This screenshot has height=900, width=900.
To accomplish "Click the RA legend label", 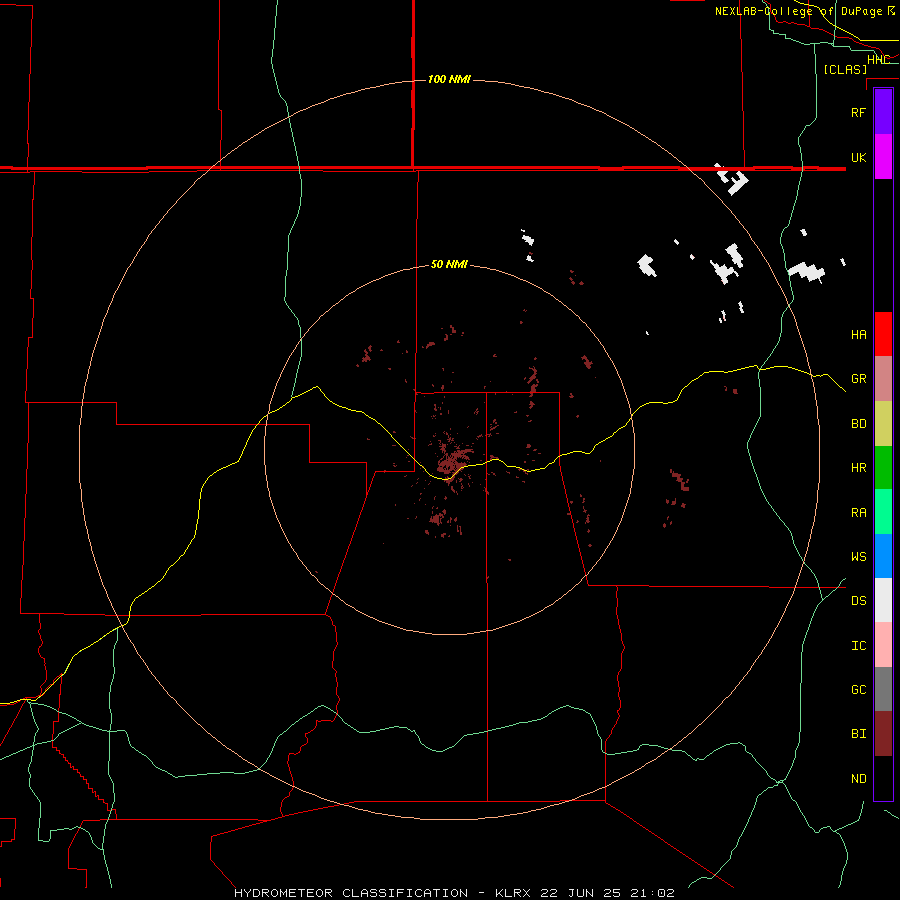I will click(x=858, y=513).
